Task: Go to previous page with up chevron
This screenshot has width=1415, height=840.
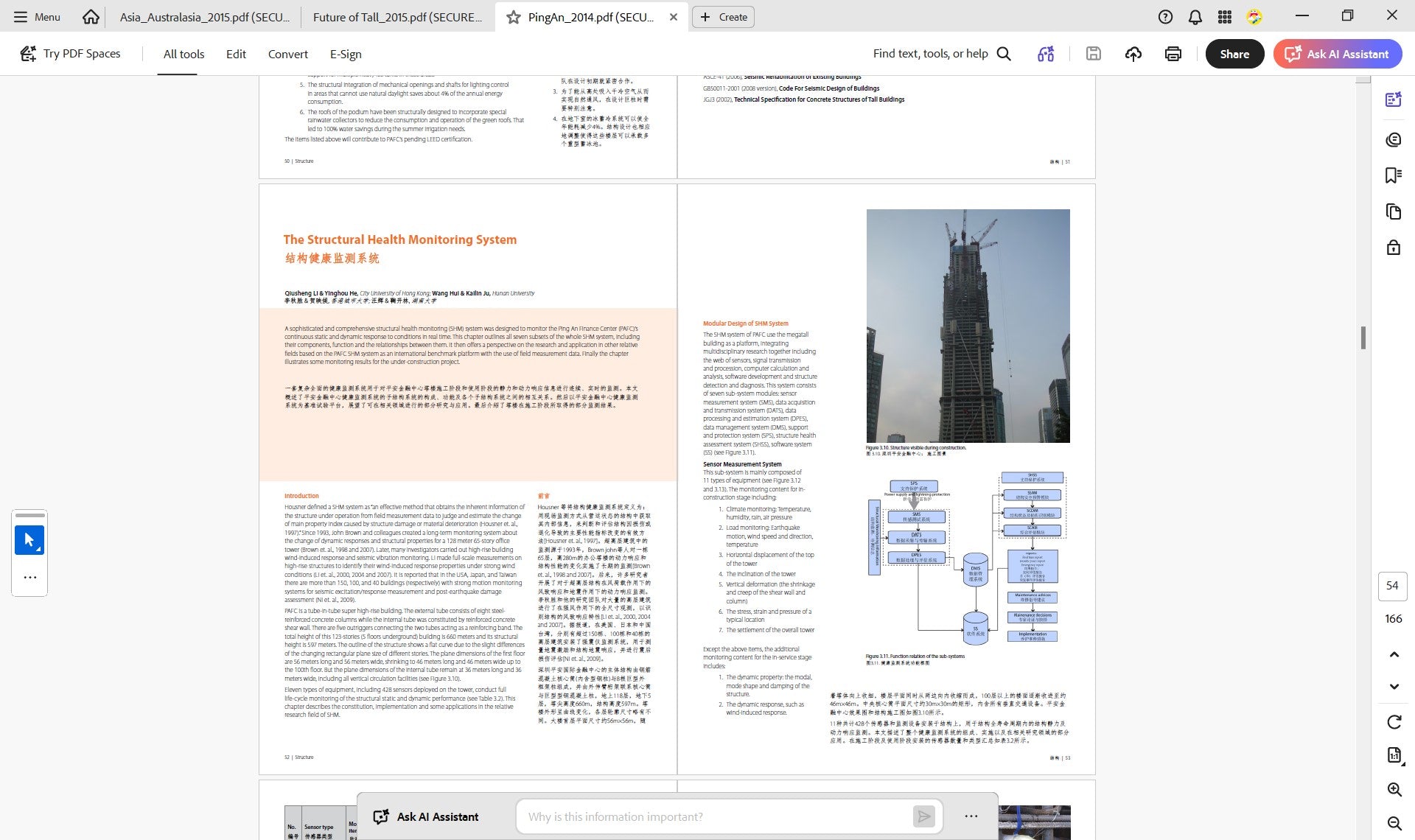Action: point(1394,654)
